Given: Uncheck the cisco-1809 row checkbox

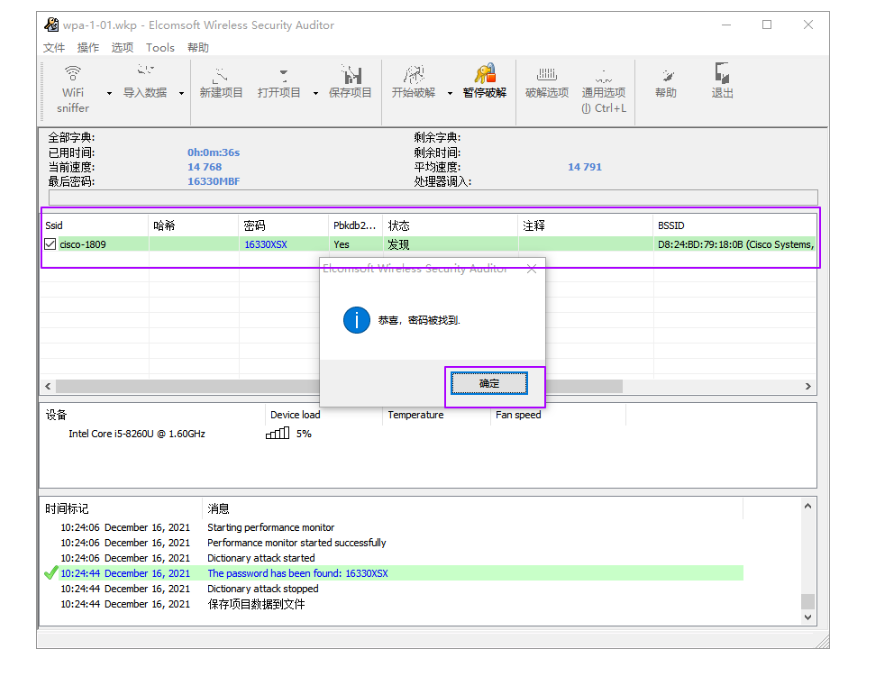Looking at the screenshot, I should tap(50, 245).
